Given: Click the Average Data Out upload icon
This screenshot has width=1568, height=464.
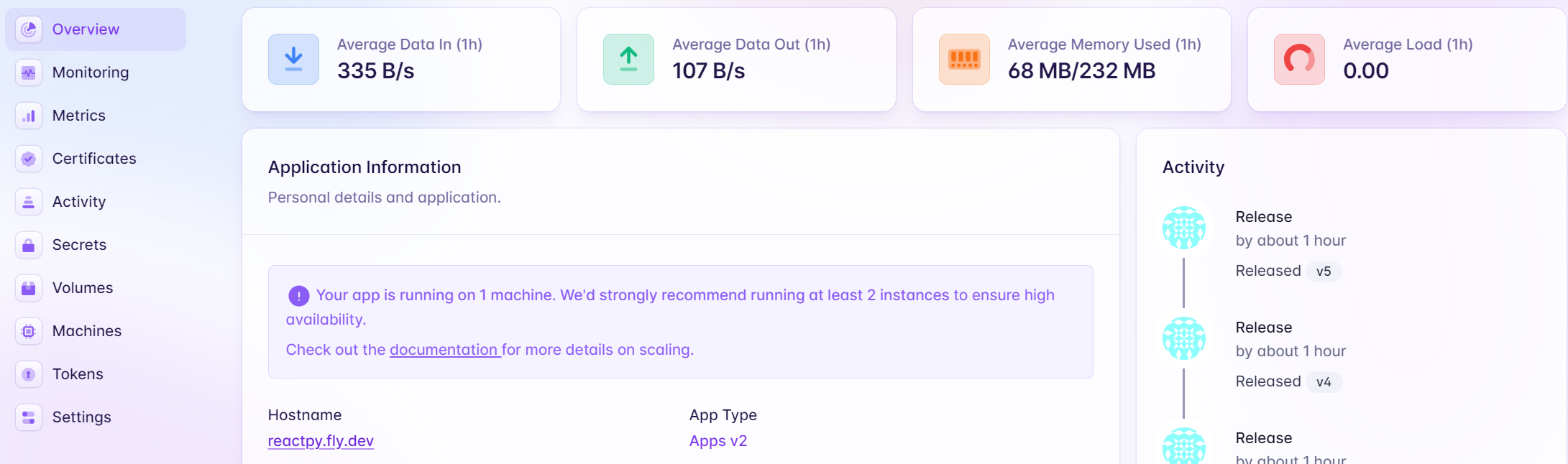Looking at the screenshot, I should click(628, 59).
